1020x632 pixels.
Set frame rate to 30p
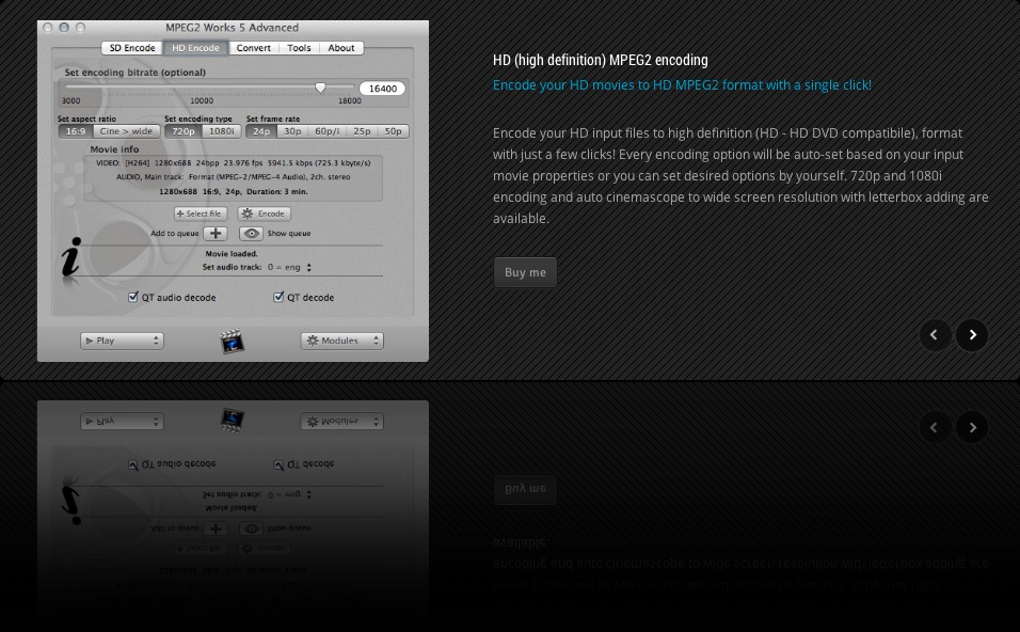point(293,131)
